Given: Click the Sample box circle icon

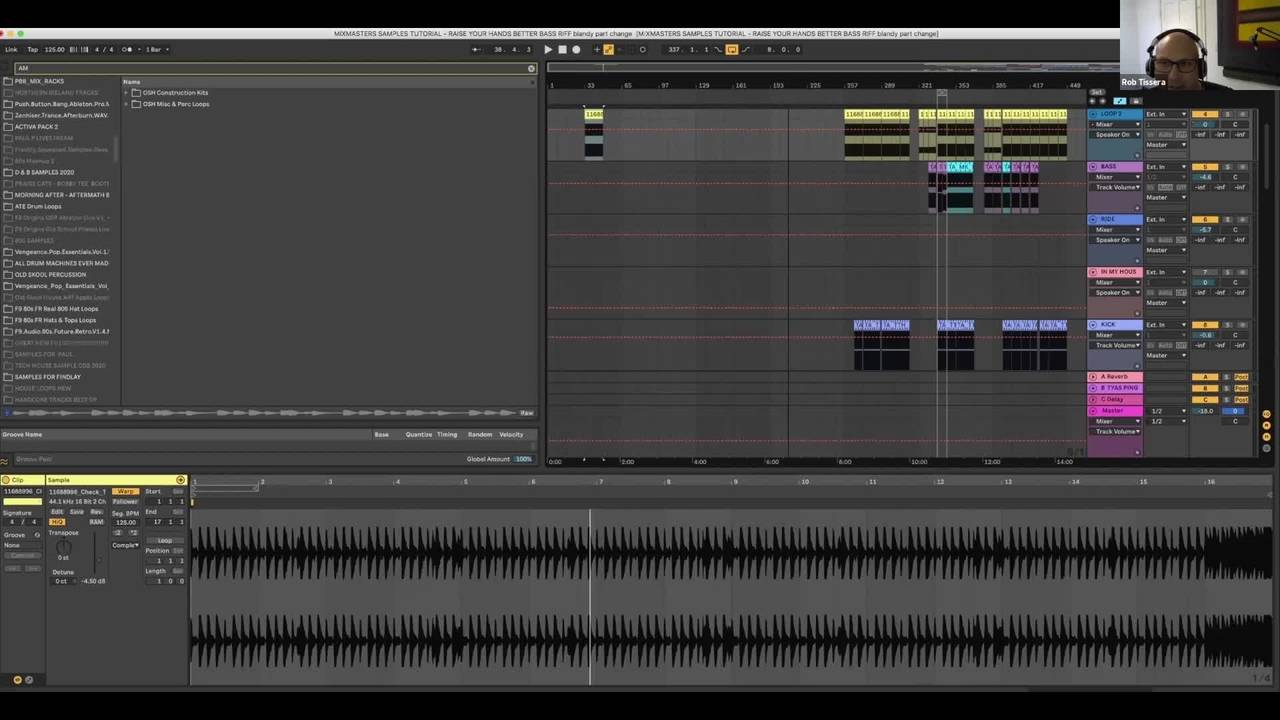Looking at the screenshot, I should click(180, 480).
